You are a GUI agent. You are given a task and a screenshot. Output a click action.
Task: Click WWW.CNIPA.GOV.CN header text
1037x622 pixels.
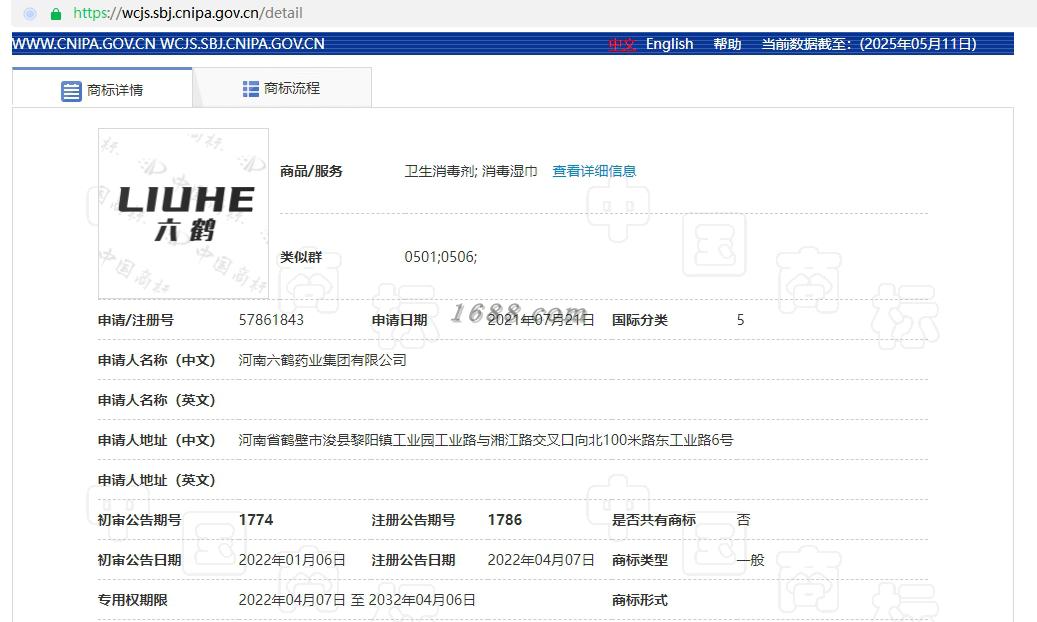click(x=84, y=44)
